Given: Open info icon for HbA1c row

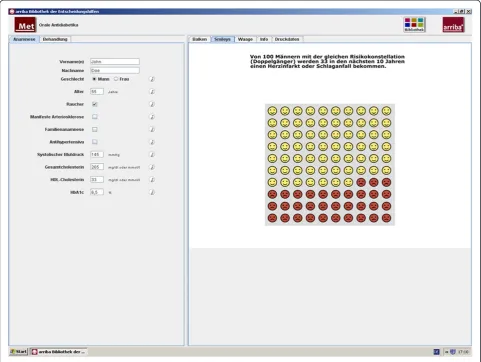Looking at the screenshot, I should click(x=152, y=192).
